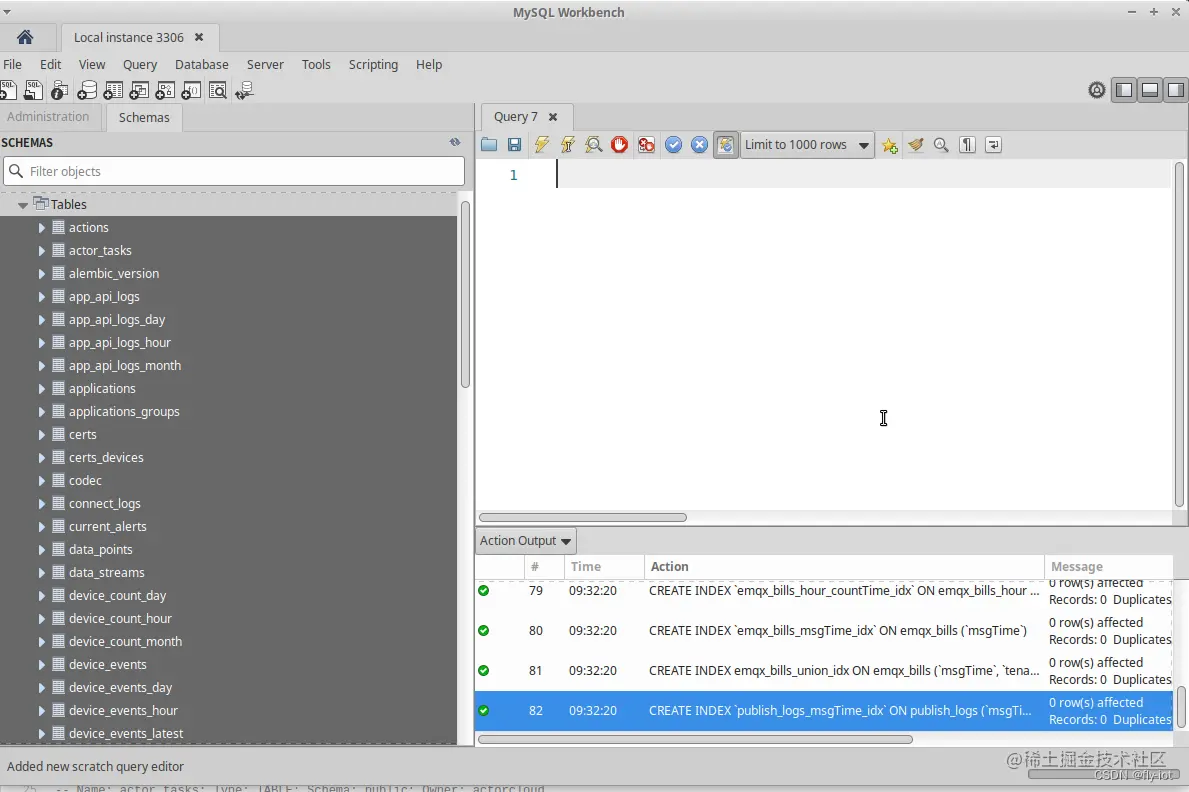Toggle word wrap in editor

click(x=993, y=145)
